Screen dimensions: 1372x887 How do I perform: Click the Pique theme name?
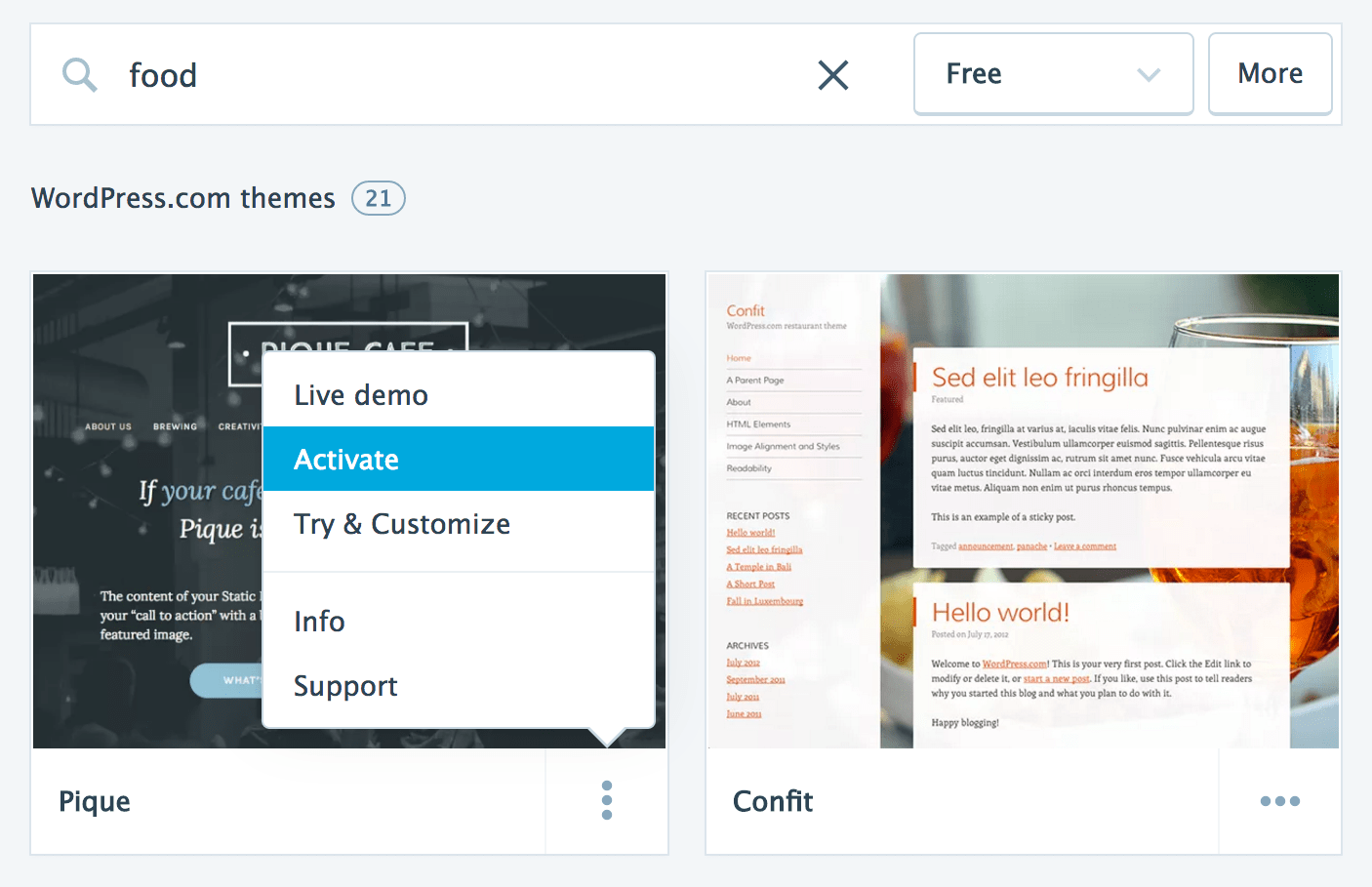point(95,801)
